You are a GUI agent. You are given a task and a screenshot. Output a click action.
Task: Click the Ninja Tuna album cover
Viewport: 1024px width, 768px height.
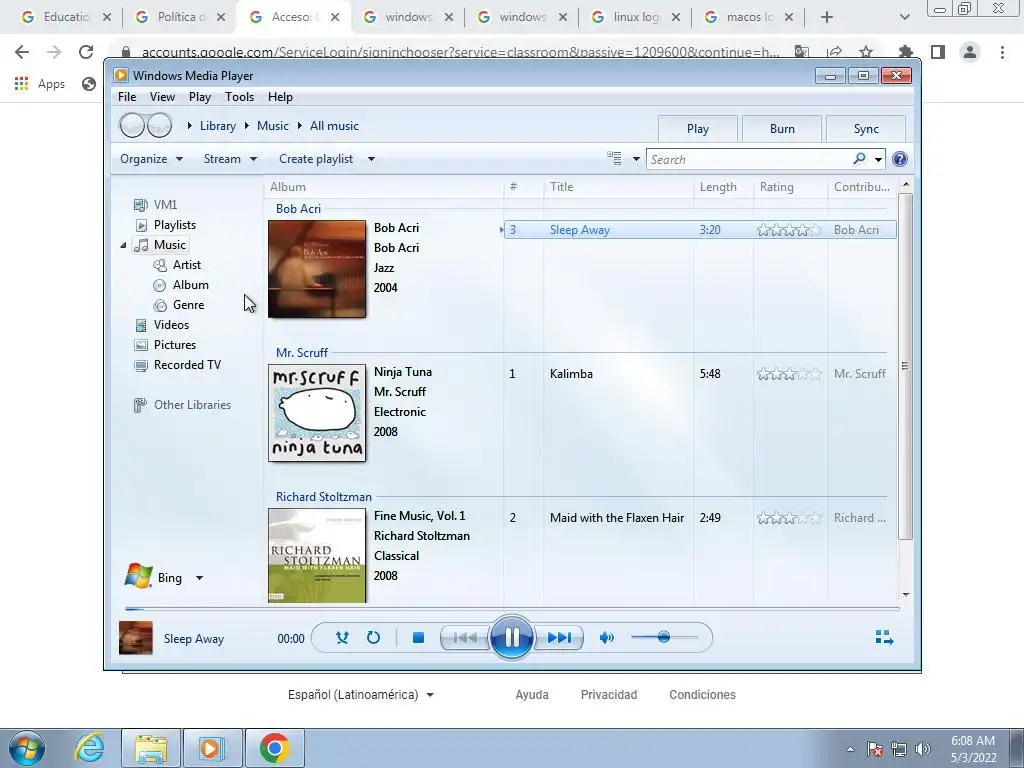(x=317, y=413)
